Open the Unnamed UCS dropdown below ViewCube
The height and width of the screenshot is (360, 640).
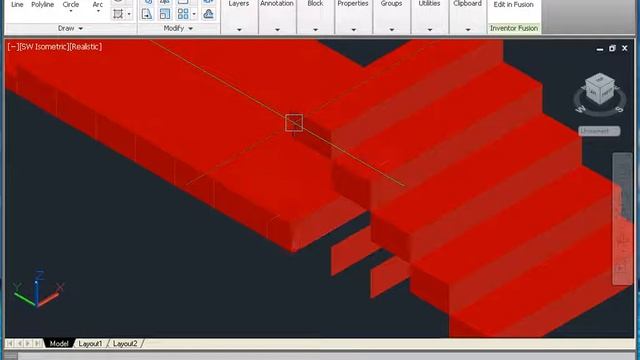[x=599, y=131]
